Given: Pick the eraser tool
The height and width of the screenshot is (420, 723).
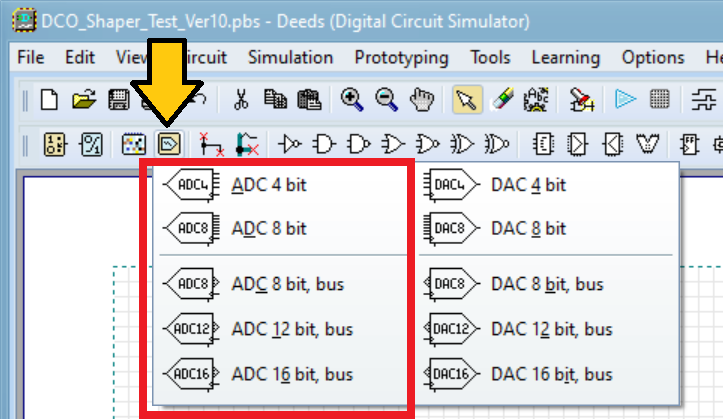Looking at the screenshot, I should pyautogui.click(x=502, y=100).
